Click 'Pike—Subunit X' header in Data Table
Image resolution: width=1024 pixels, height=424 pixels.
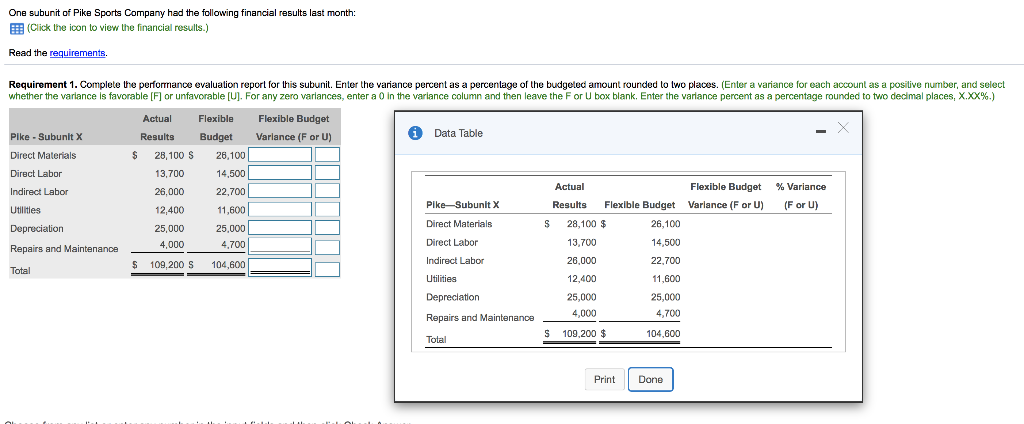click(462, 205)
